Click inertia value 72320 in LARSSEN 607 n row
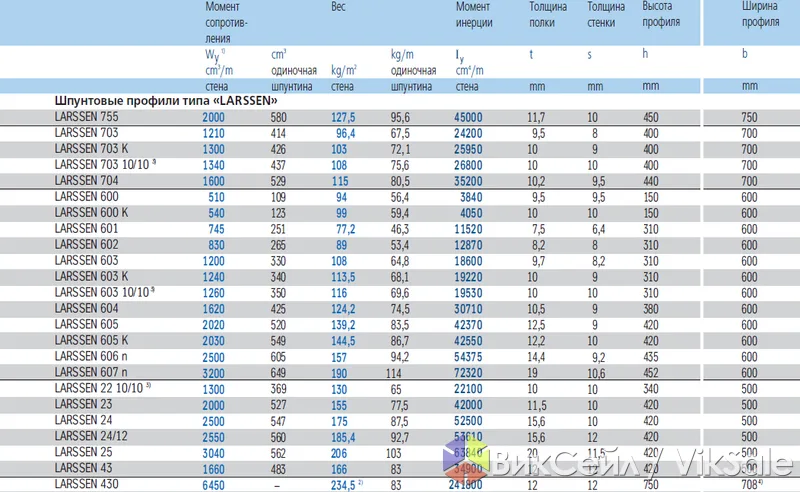 click(x=468, y=373)
